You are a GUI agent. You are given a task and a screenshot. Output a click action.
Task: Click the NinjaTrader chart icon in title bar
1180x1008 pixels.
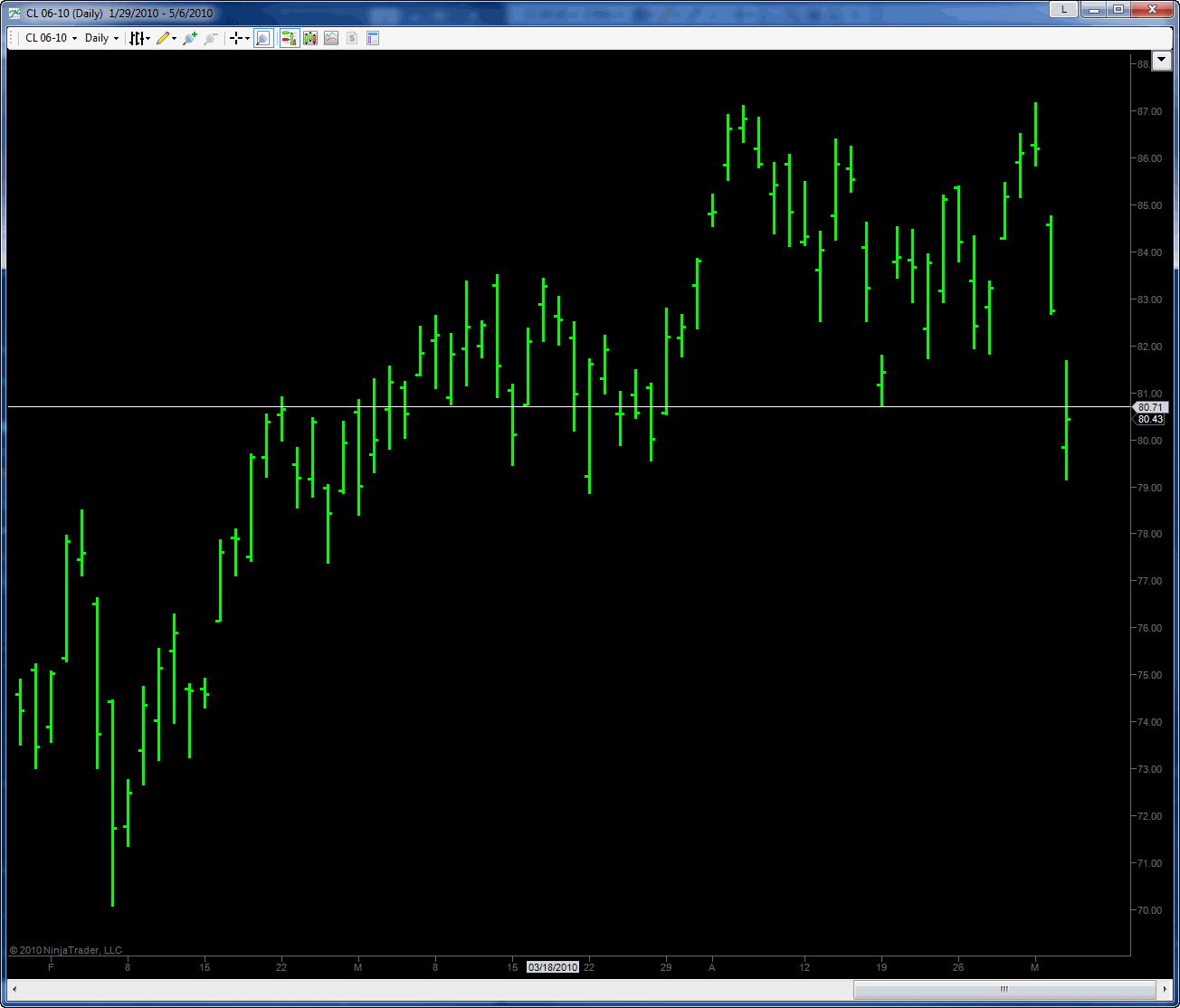14,14
